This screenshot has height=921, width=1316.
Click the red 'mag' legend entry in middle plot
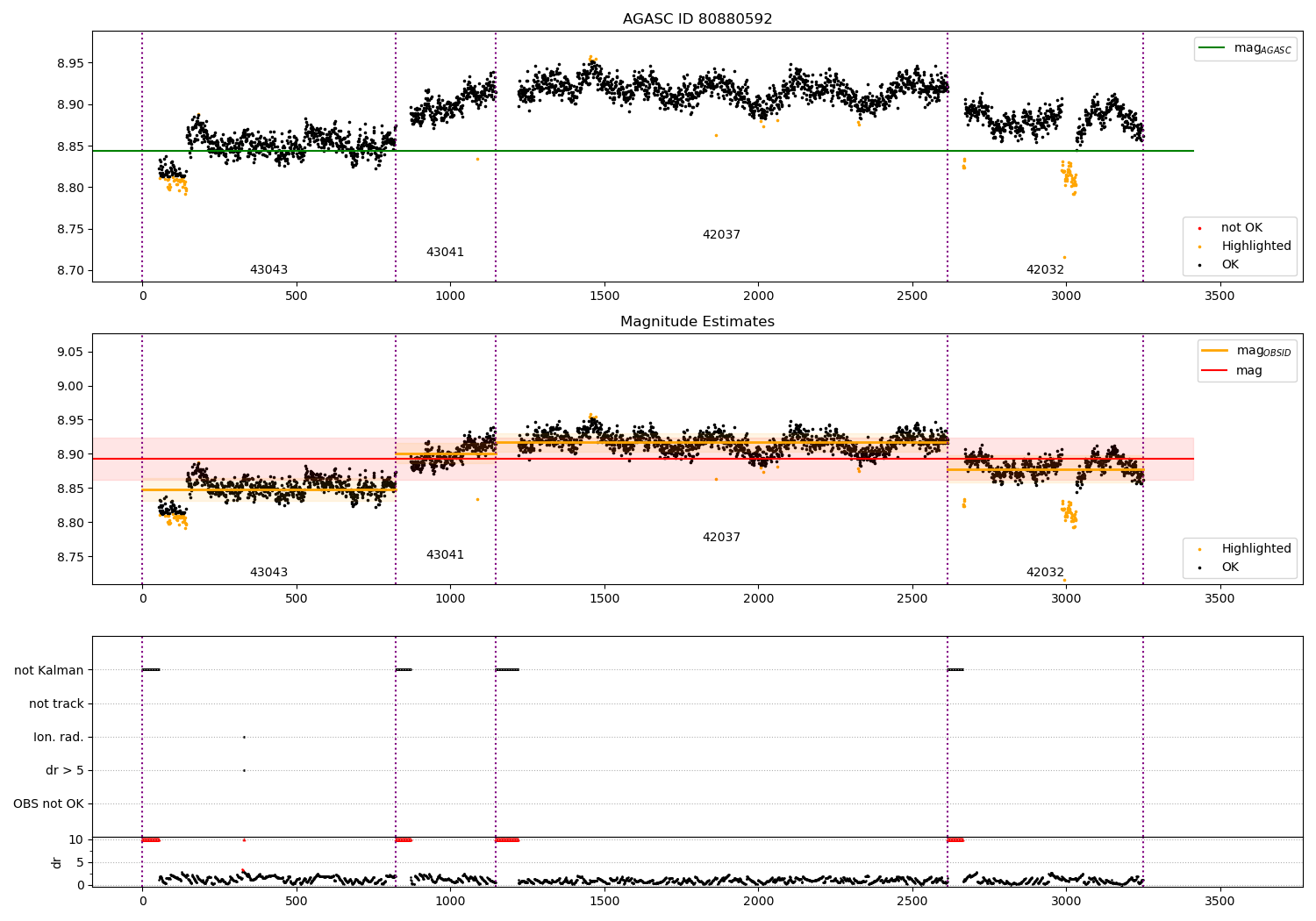point(1233,370)
